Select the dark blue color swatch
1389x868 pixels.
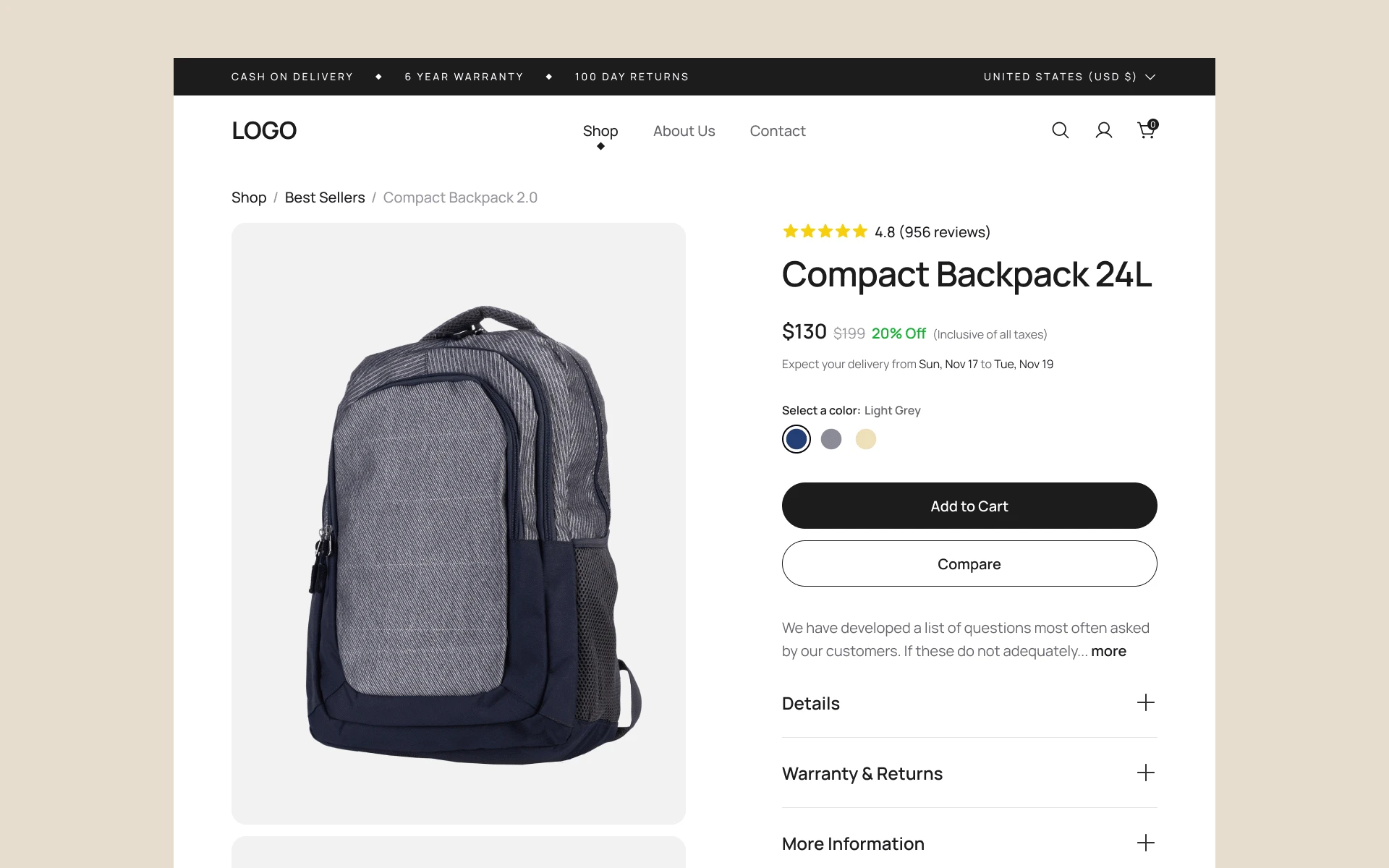click(x=796, y=438)
